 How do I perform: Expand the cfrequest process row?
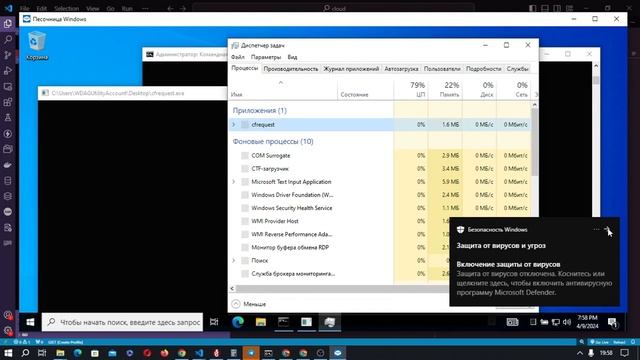[x=234, y=124]
